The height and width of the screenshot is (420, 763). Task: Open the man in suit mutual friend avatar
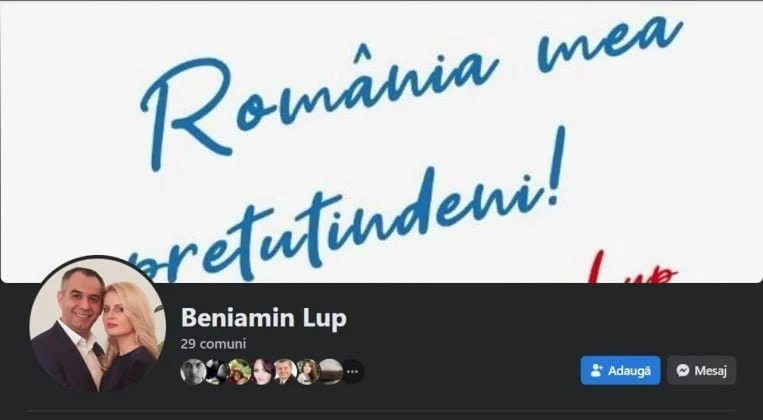[x=285, y=372]
